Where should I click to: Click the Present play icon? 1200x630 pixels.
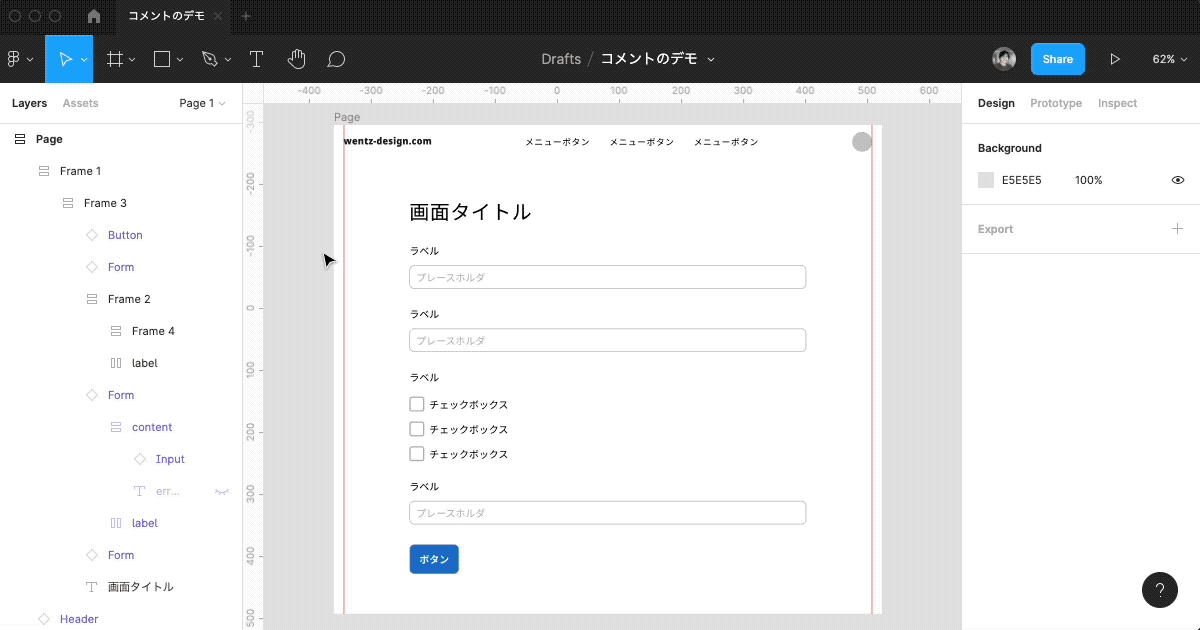(x=1115, y=59)
